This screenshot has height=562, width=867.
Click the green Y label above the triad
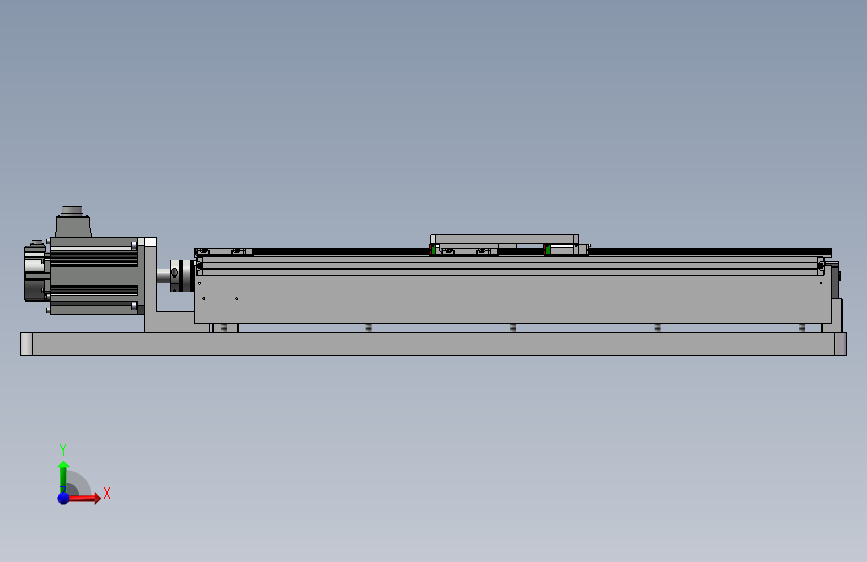tap(63, 449)
